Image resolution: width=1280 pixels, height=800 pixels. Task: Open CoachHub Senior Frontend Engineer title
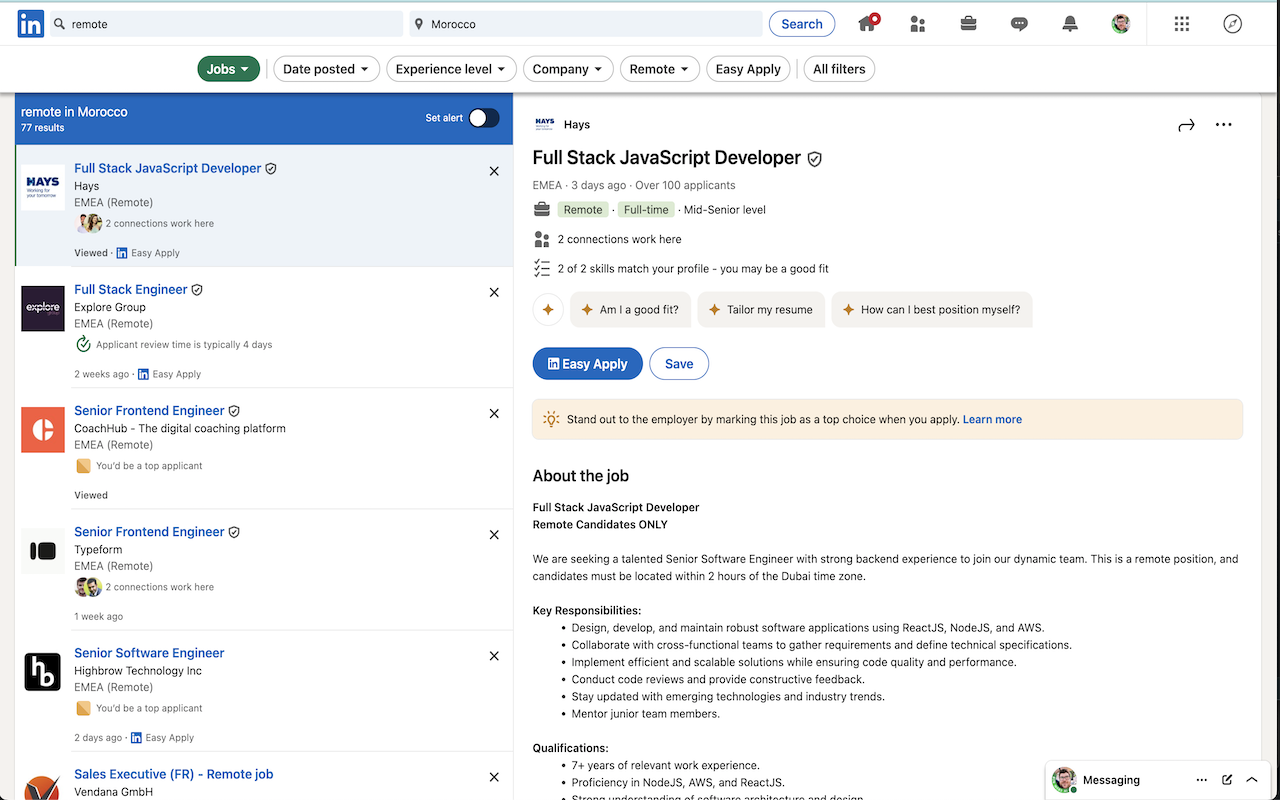pyautogui.click(x=149, y=410)
